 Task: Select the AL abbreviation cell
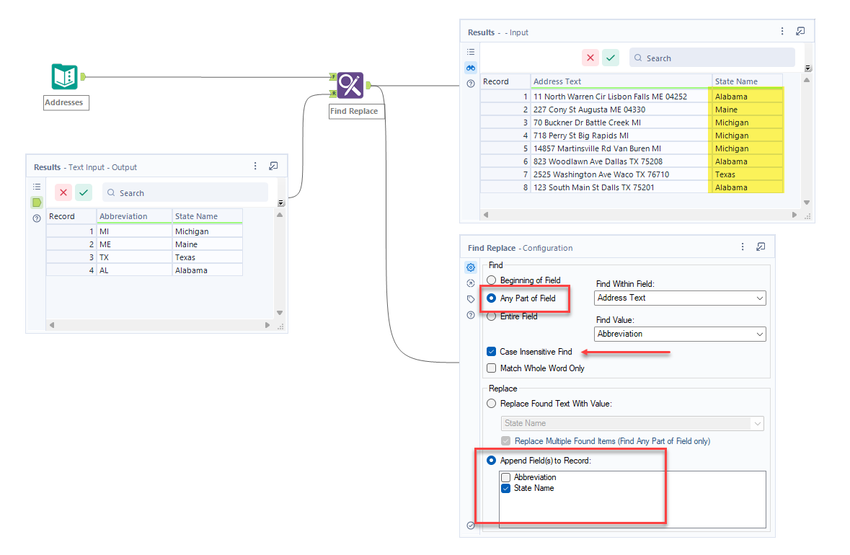coord(134,270)
